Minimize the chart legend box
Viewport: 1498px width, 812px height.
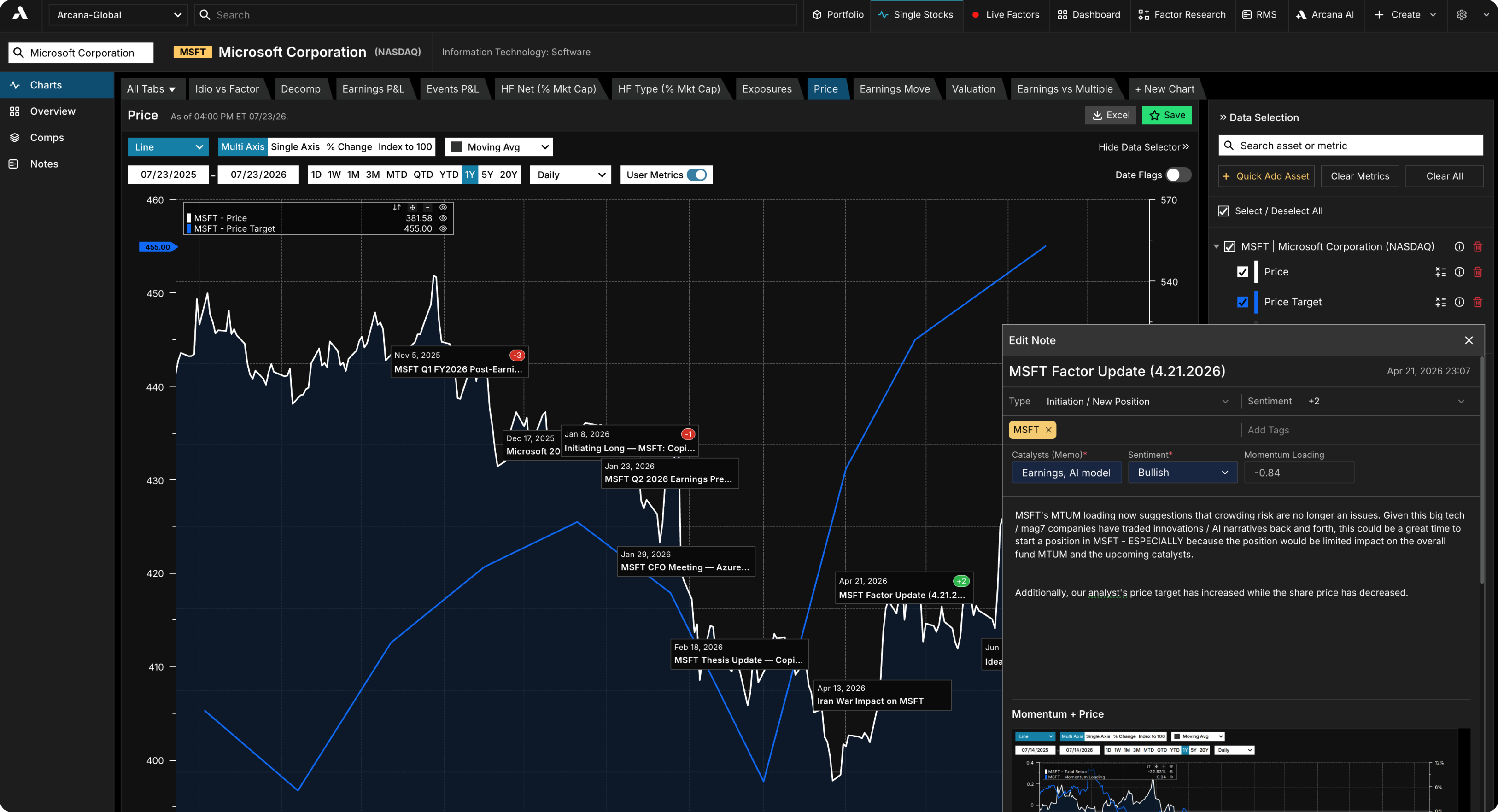click(x=427, y=208)
